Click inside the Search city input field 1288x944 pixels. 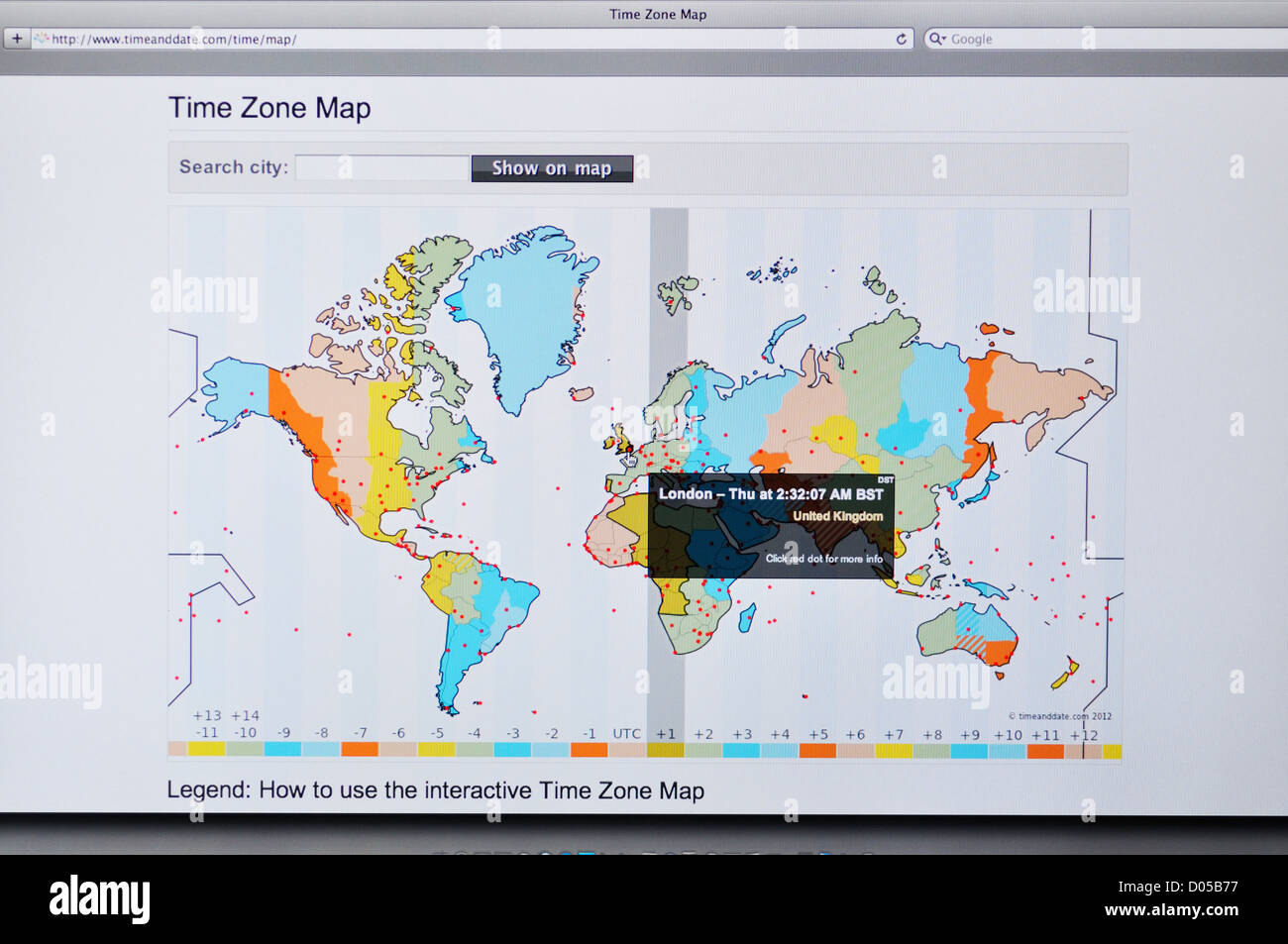pyautogui.click(x=381, y=167)
